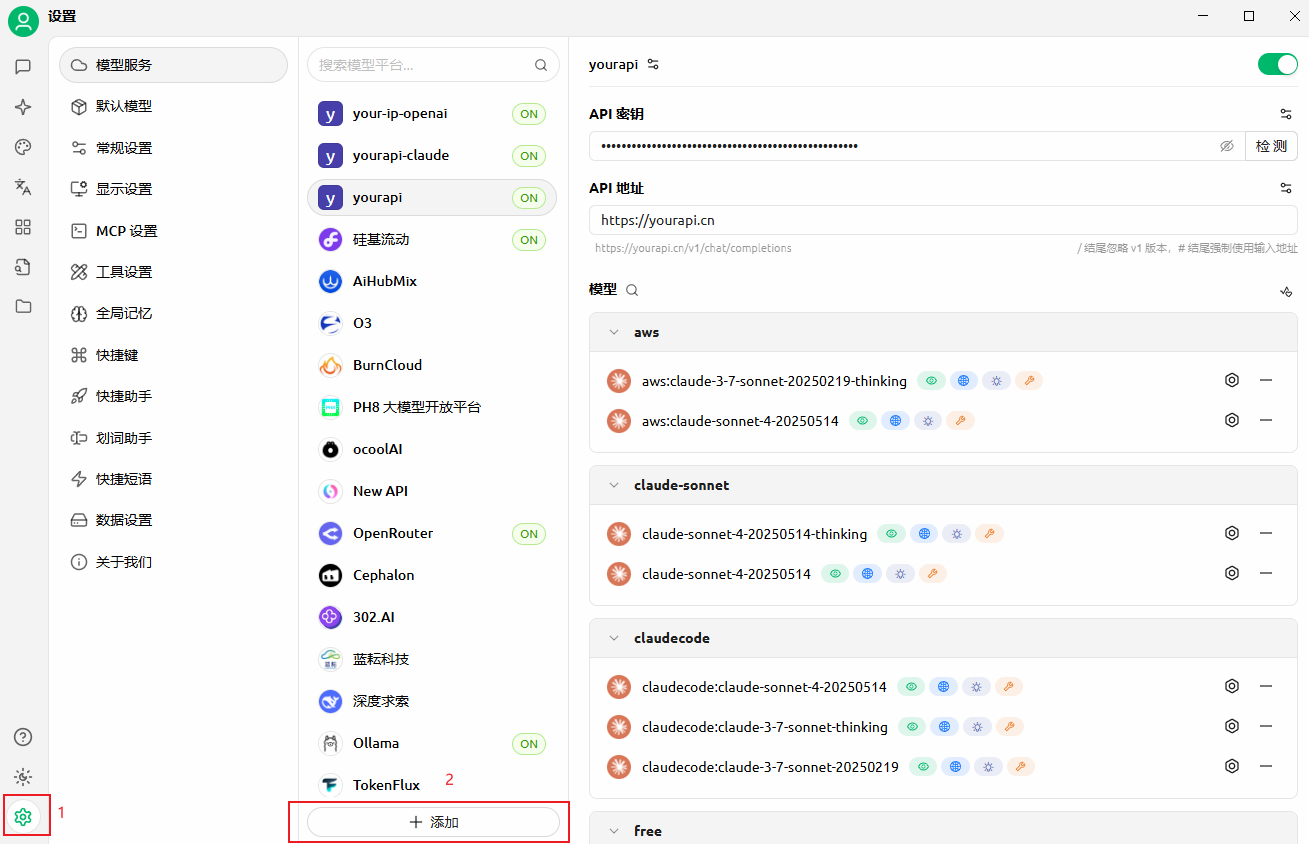Run model health check icon
Screen dimensions: 1309x844
1286,292
